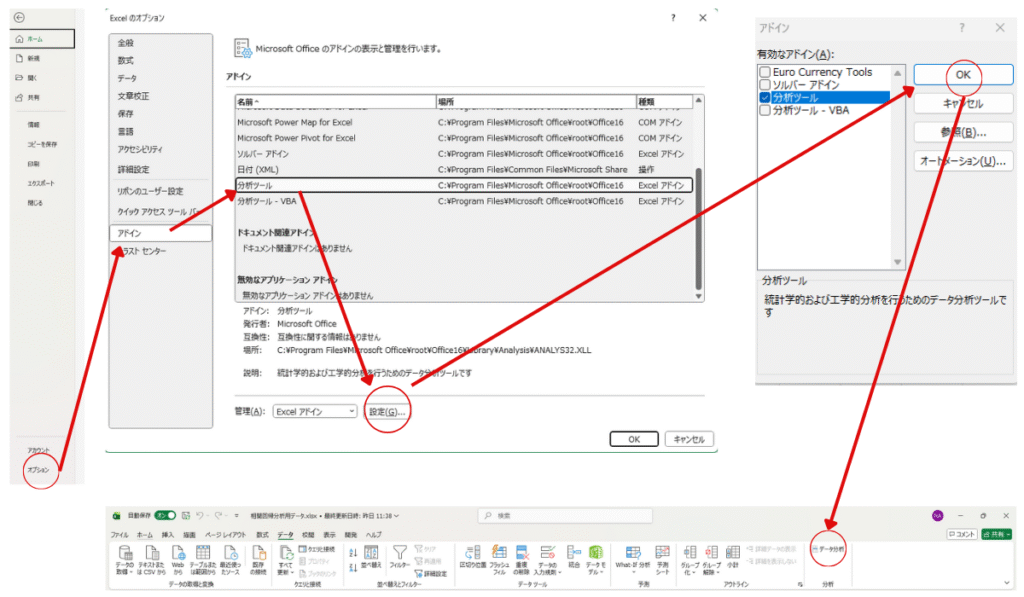Click the 重複の削除 (Remove Duplicates) icon
The width and height of the screenshot is (1024, 597).
coord(523,552)
